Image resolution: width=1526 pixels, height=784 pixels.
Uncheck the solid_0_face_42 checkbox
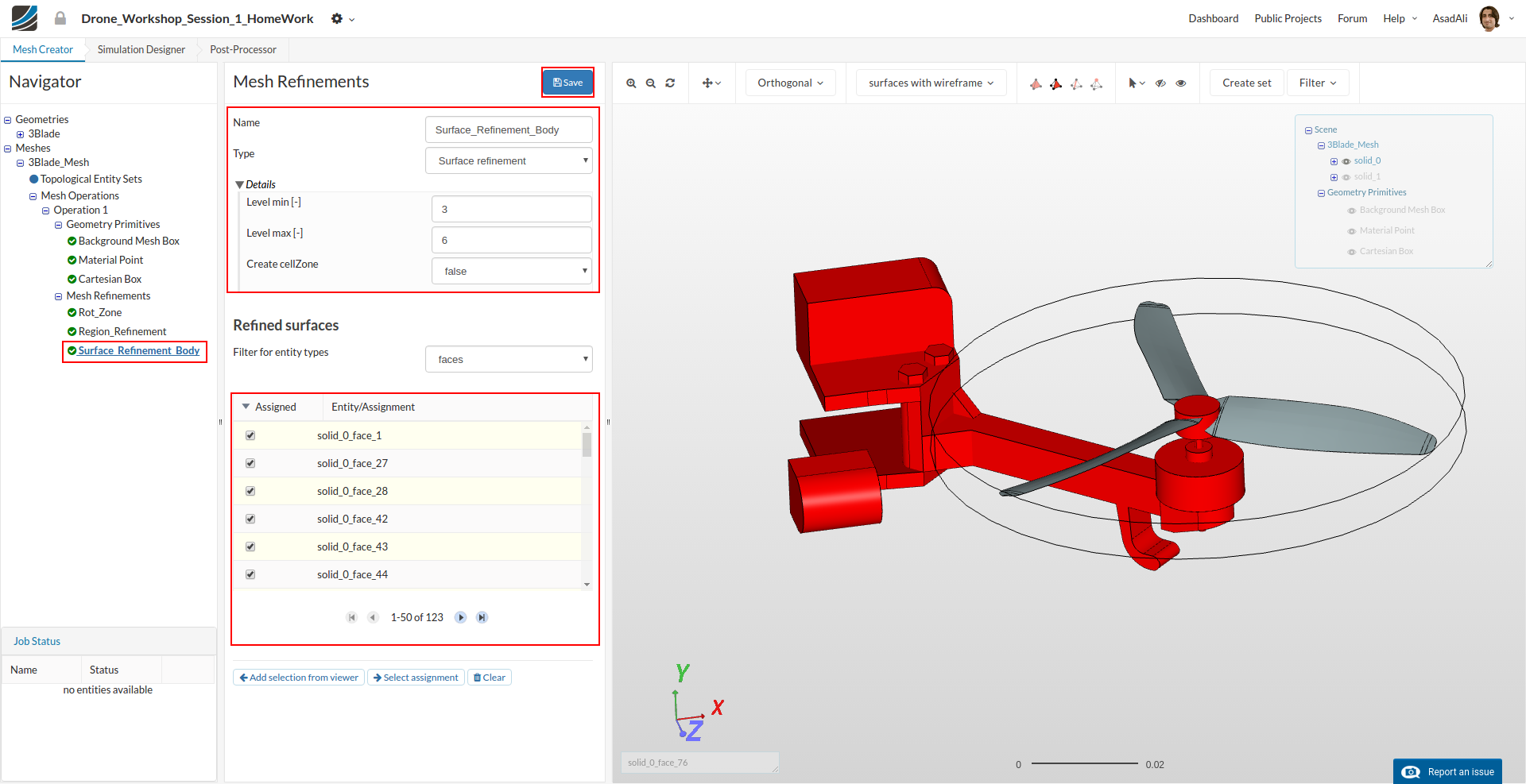pos(250,519)
